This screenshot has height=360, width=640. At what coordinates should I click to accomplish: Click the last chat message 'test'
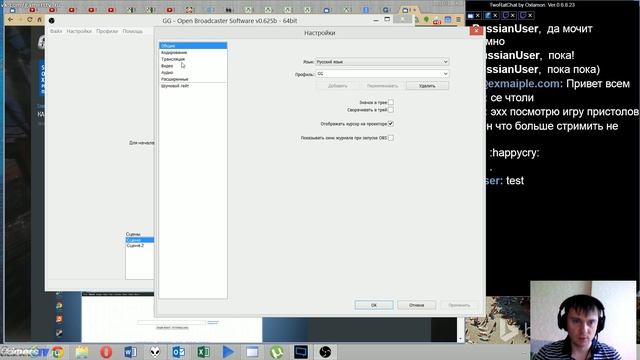tap(515, 180)
